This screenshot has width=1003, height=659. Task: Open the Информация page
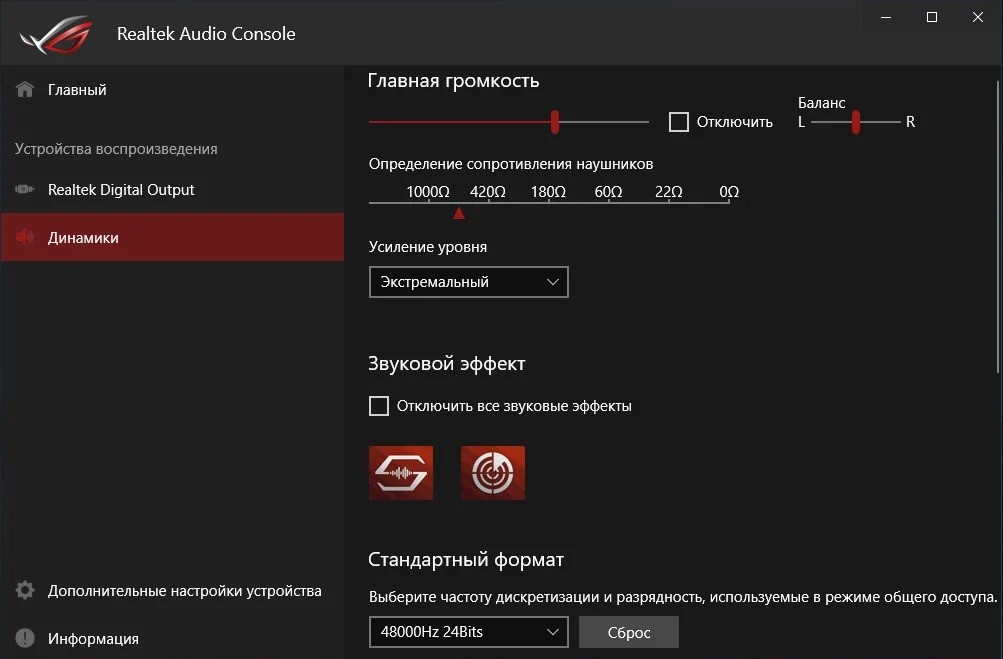172,639
